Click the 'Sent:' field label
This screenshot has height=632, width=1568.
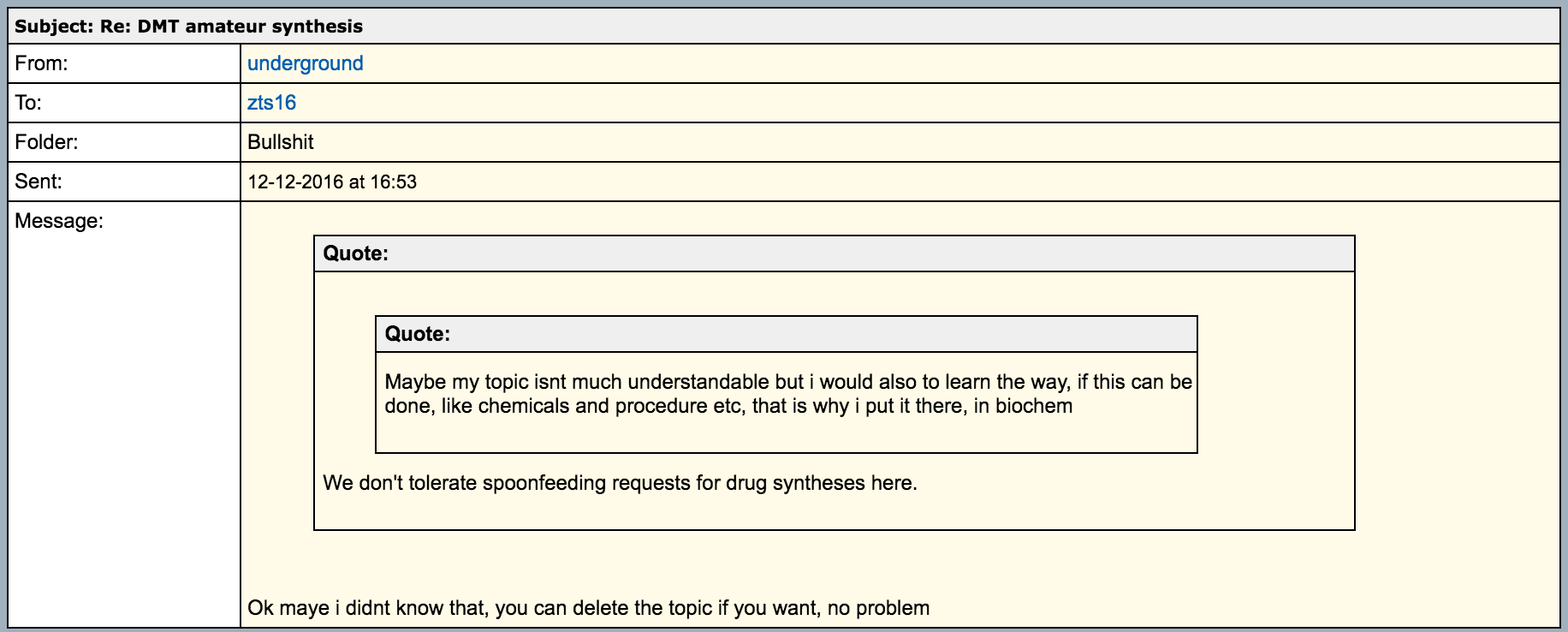click(39, 182)
